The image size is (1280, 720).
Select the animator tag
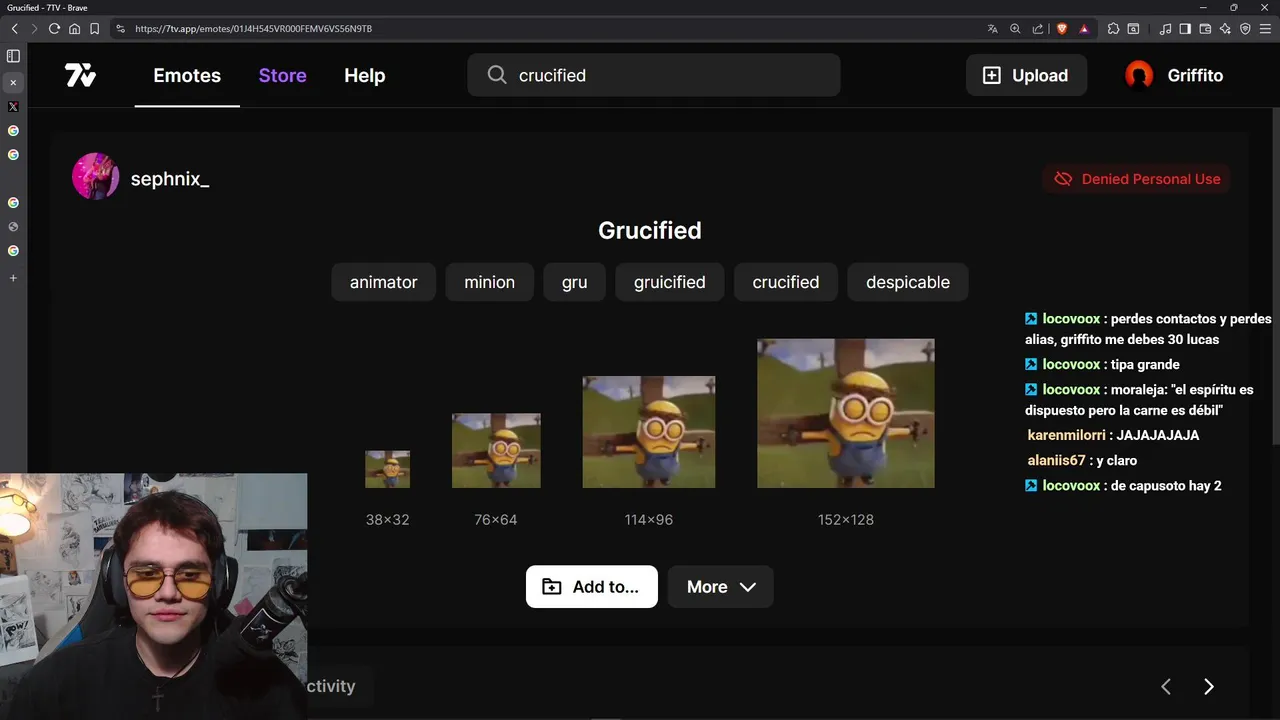coord(383,282)
